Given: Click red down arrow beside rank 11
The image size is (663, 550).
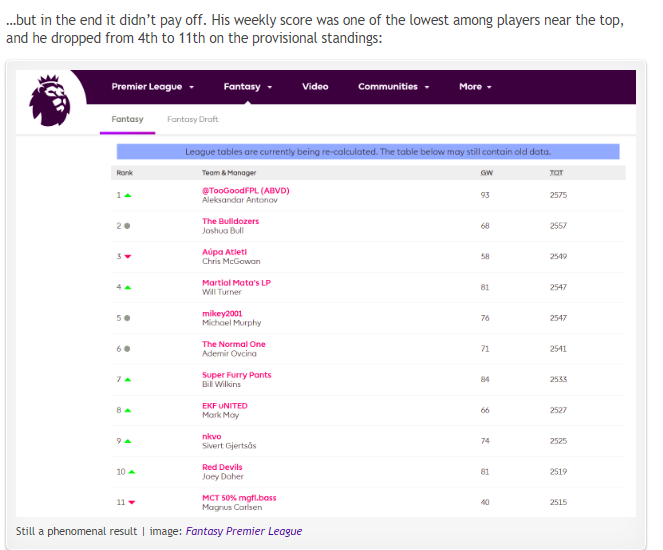Looking at the screenshot, I should pos(132,503).
